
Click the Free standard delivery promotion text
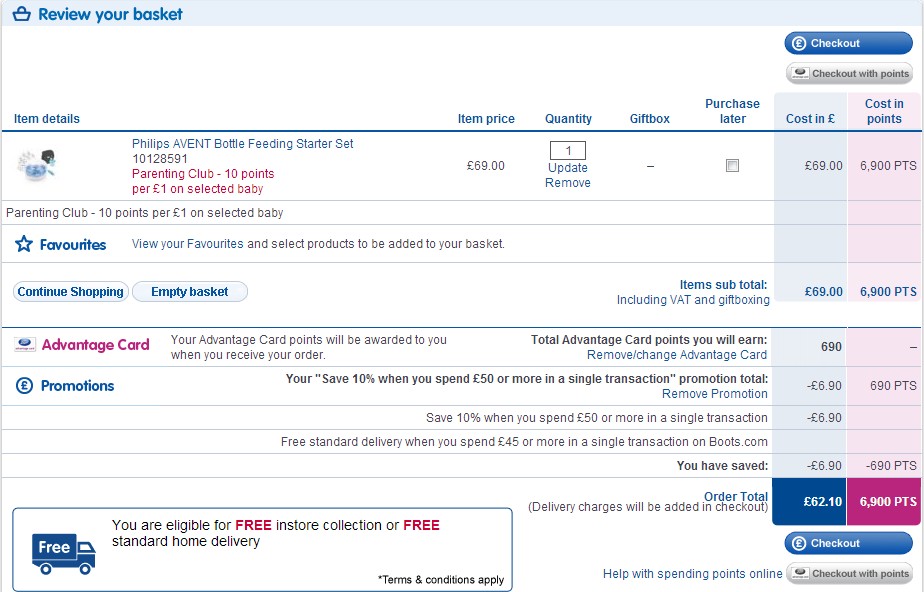tap(524, 442)
